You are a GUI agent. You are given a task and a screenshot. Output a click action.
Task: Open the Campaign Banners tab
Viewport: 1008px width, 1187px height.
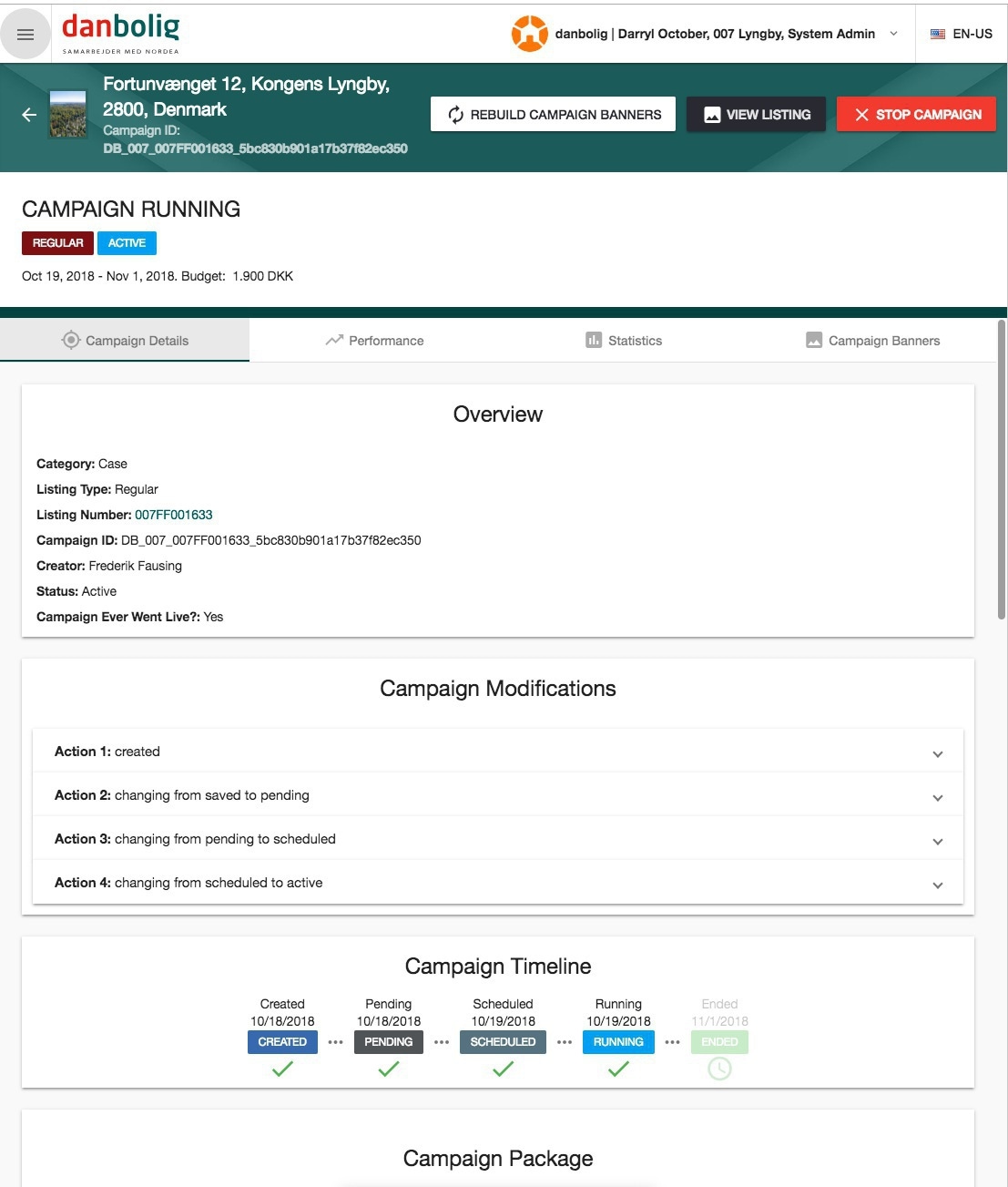(872, 341)
